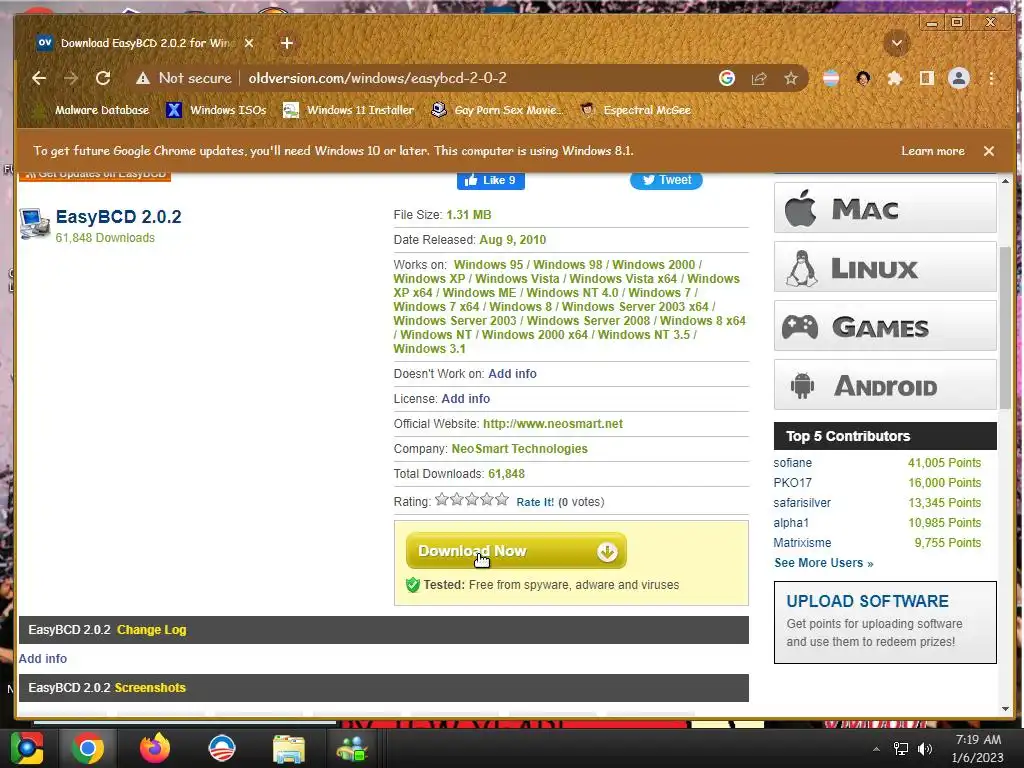1024x768 pixels.
Task: Add info for License
Action: point(466,399)
